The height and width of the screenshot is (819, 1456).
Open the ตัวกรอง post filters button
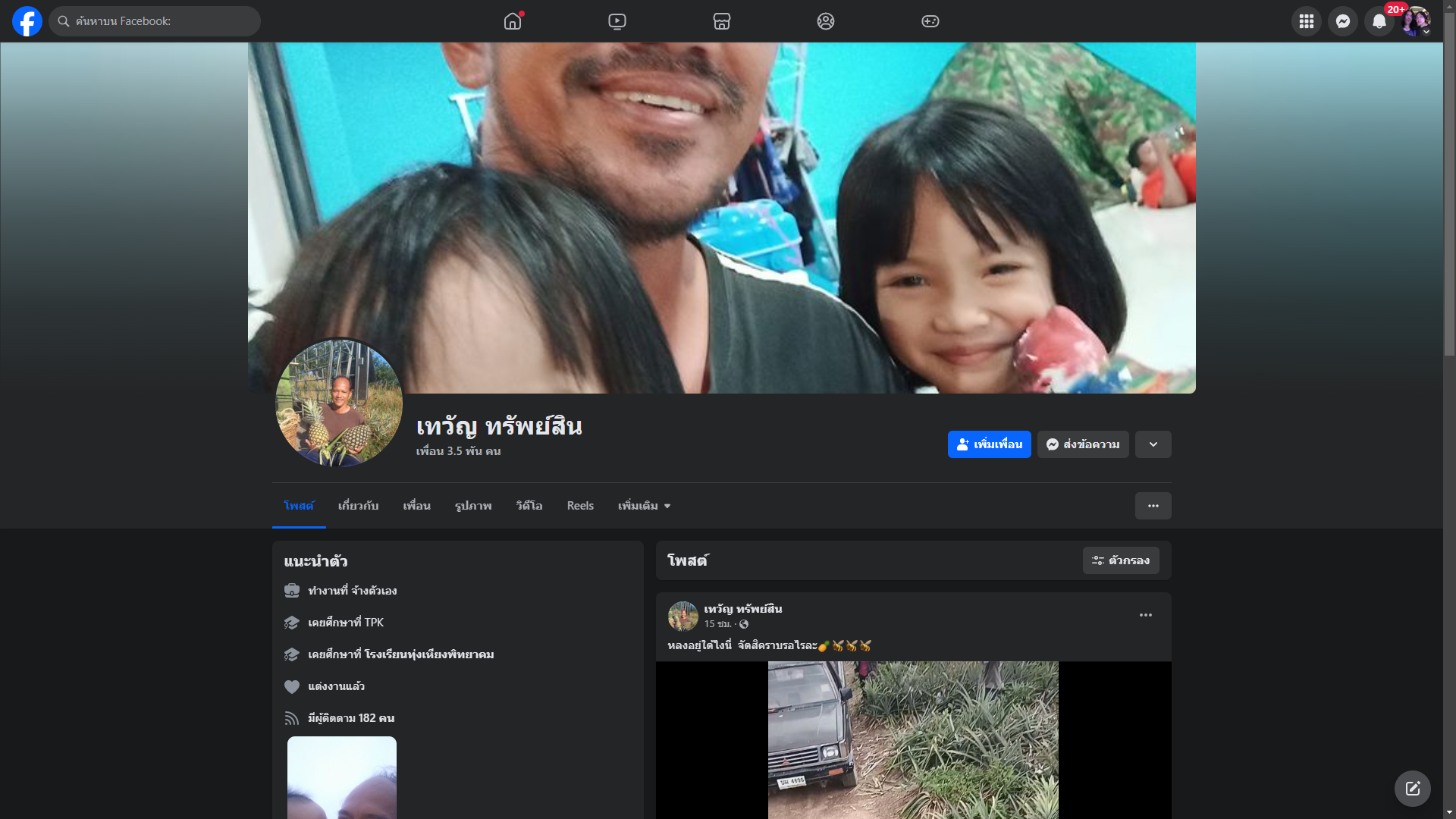pos(1121,560)
